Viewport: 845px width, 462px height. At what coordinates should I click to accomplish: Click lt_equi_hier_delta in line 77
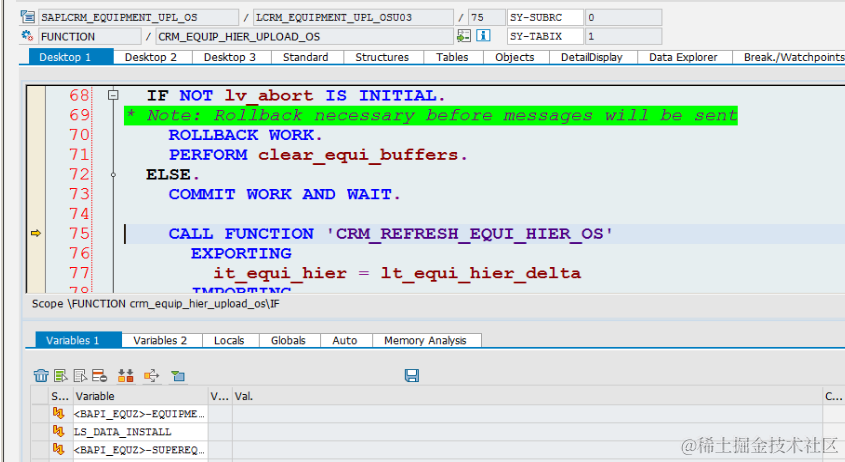pyautogui.click(x=481, y=273)
